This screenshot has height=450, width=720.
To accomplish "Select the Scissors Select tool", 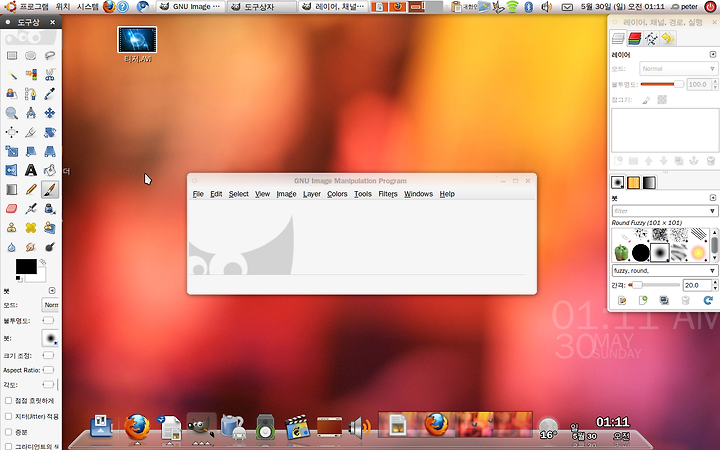I will (50, 75).
